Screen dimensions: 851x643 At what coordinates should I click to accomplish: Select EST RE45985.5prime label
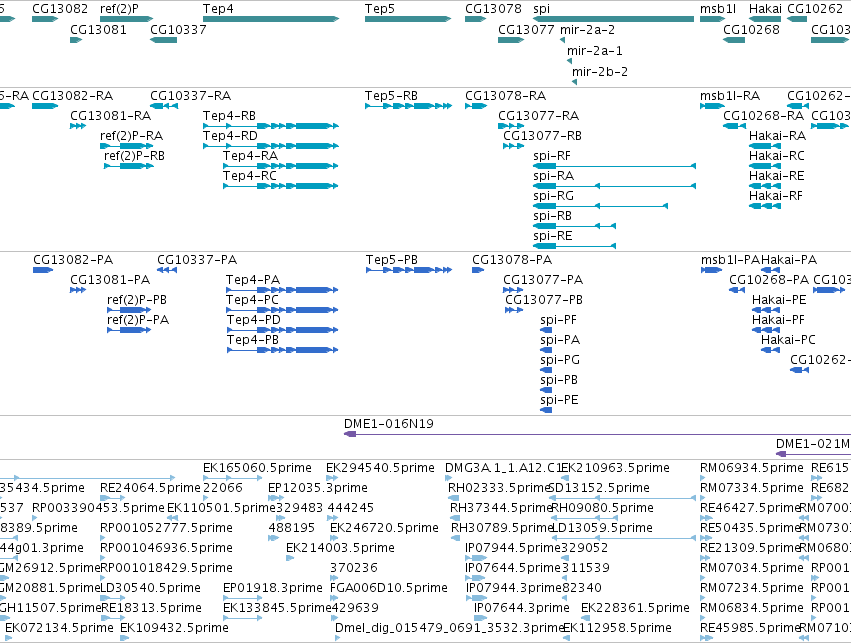[750, 628]
